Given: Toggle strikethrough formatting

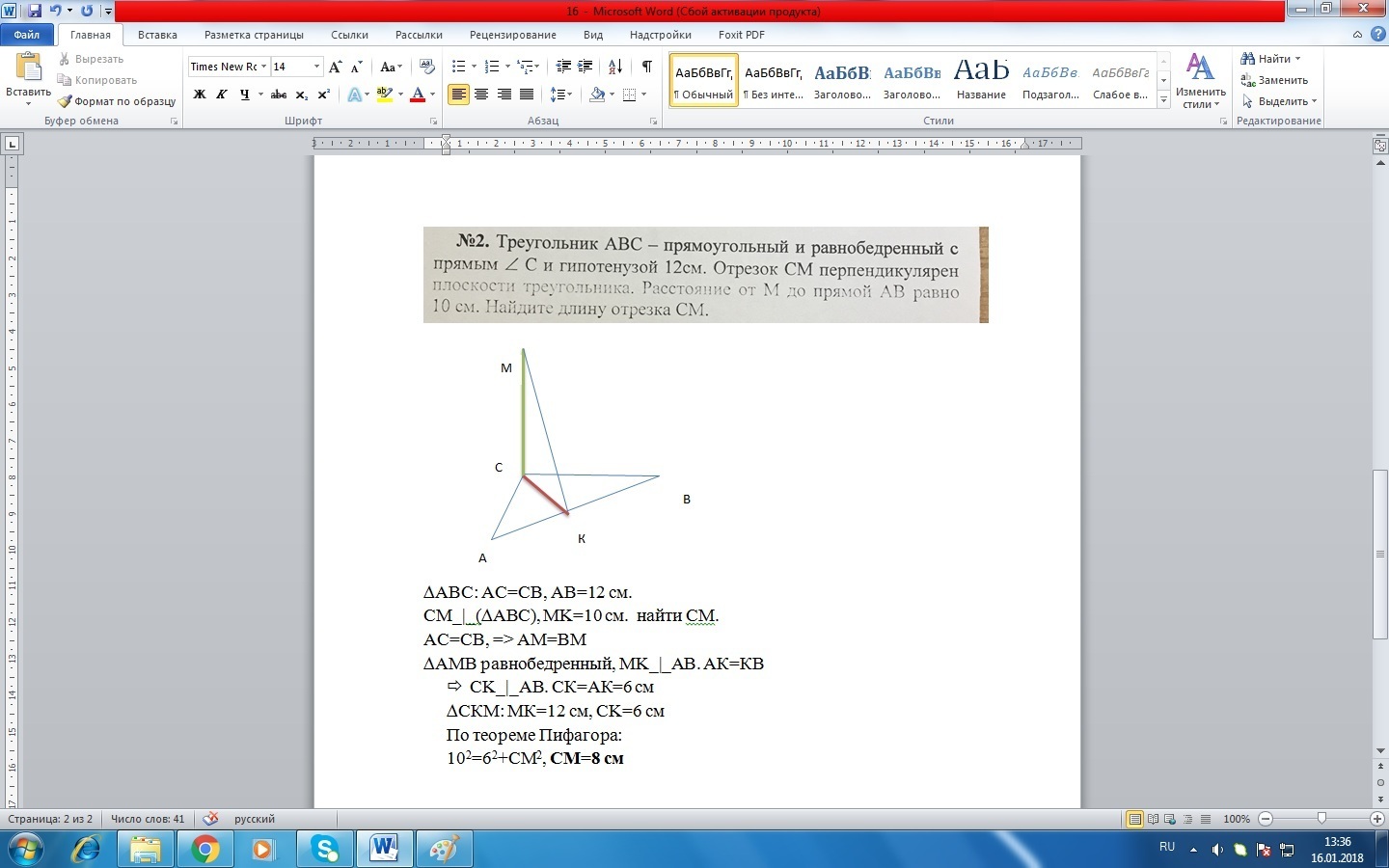Looking at the screenshot, I should click(279, 95).
